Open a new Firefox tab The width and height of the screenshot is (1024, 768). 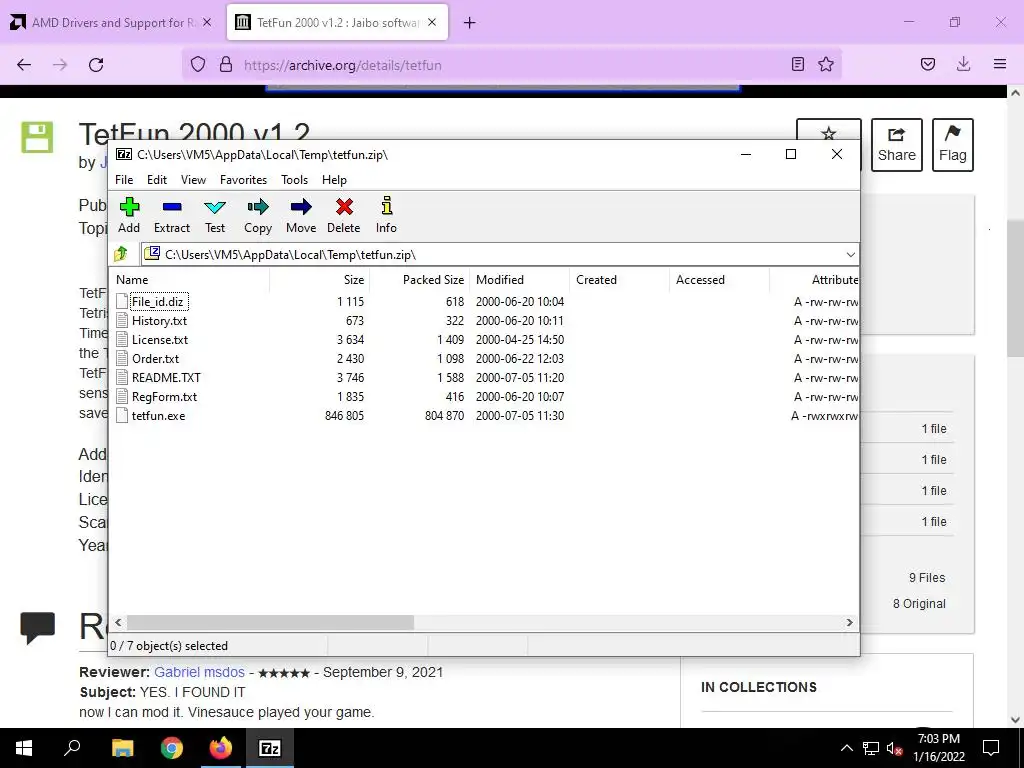pos(470,23)
